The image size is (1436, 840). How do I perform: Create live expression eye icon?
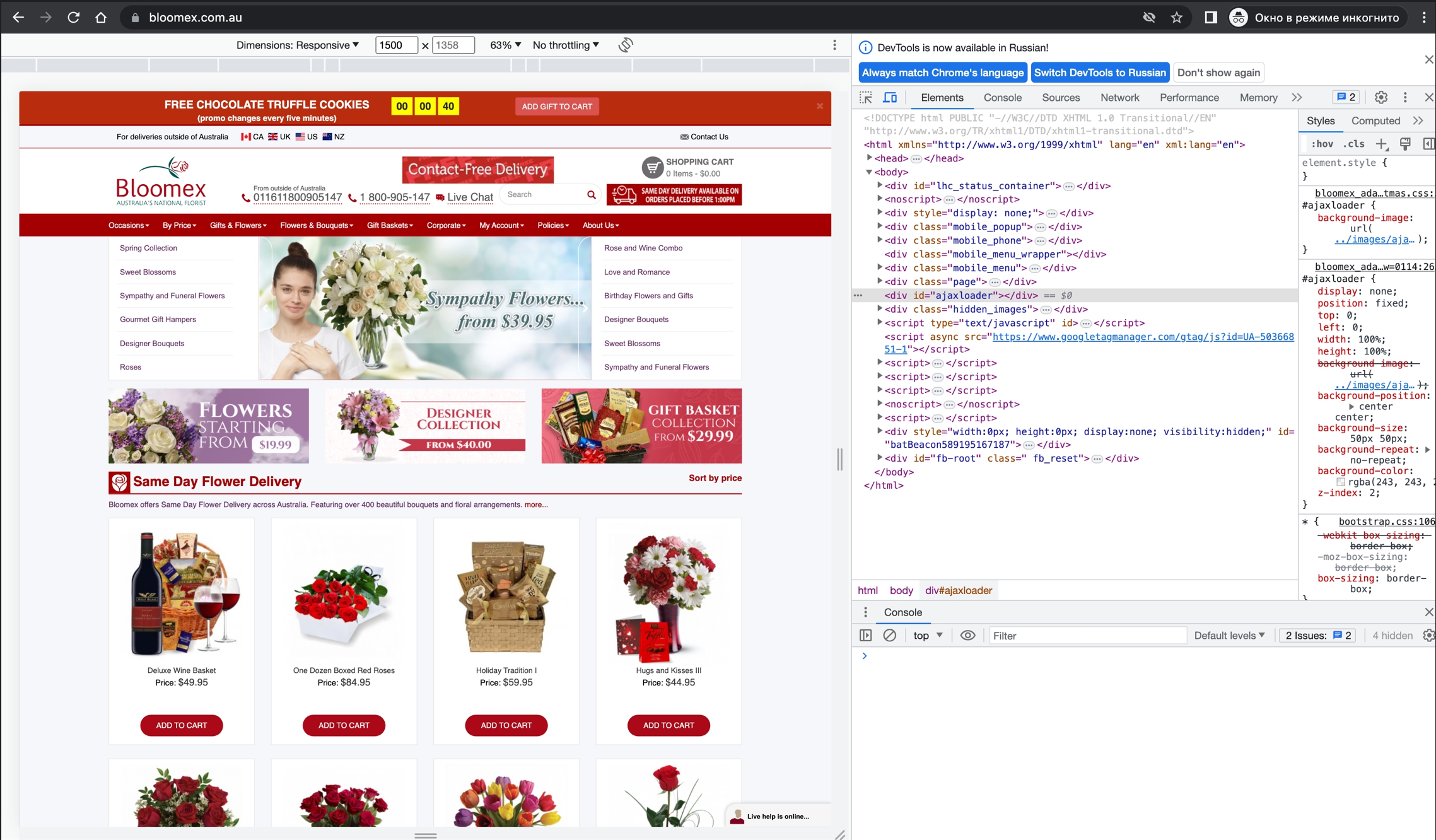point(967,636)
